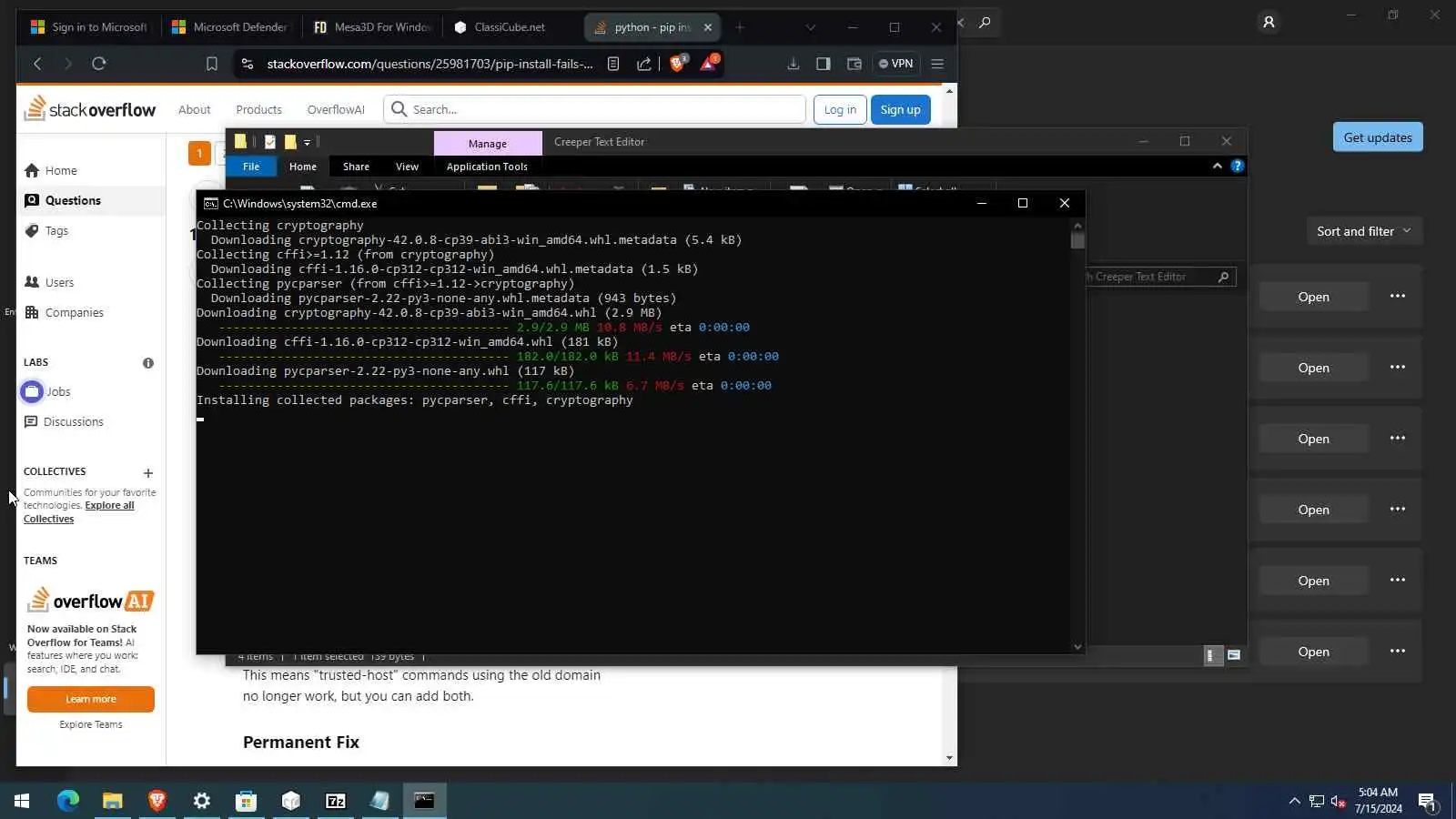Open the Brave Wallet icon

pos(854,64)
